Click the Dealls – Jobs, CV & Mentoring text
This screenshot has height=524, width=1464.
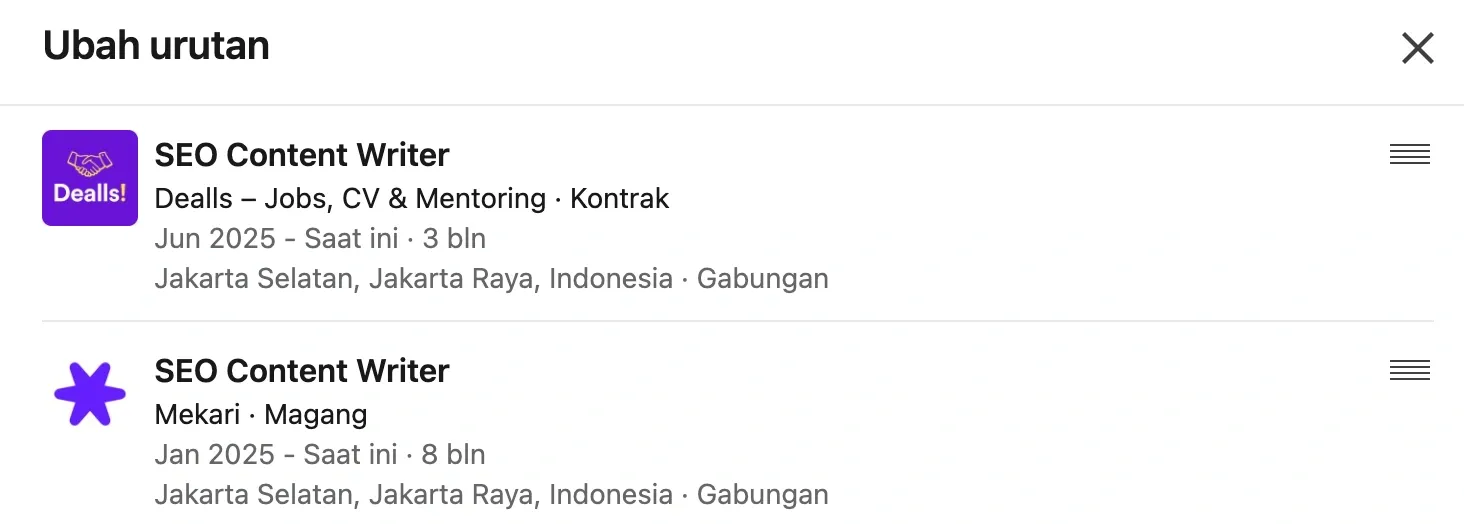(x=350, y=199)
